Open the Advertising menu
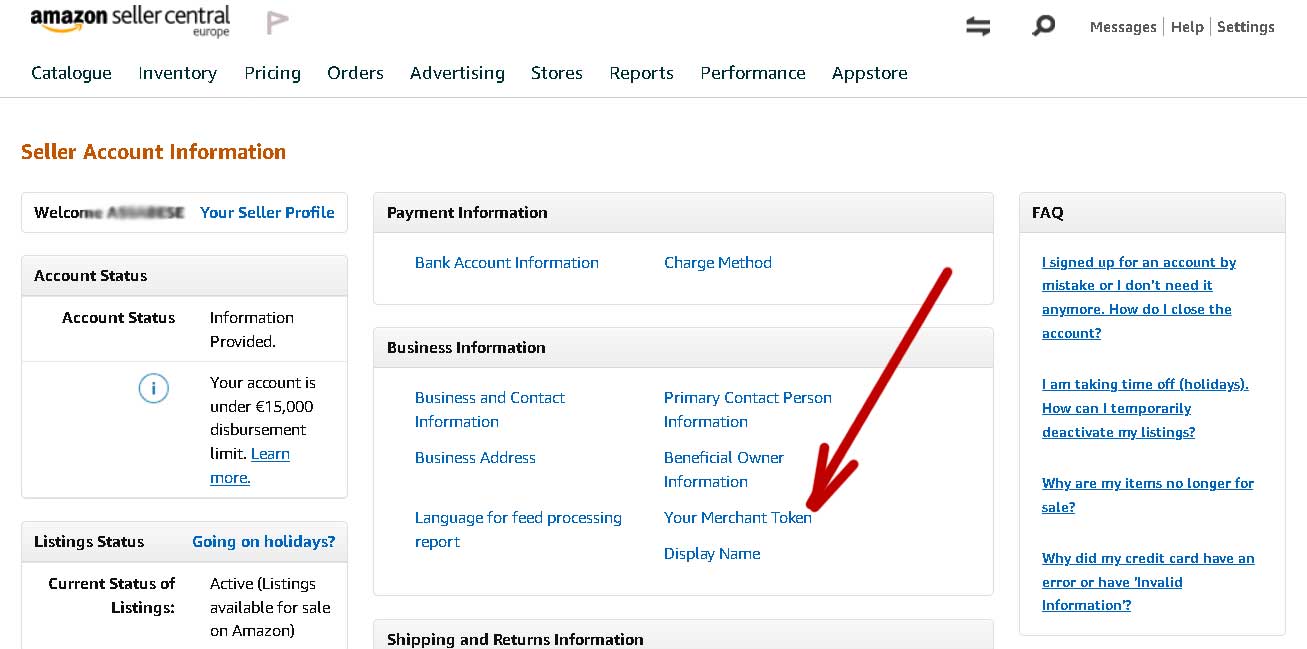Image resolution: width=1307 pixels, height=649 pixels. click(x=457, y=73)
